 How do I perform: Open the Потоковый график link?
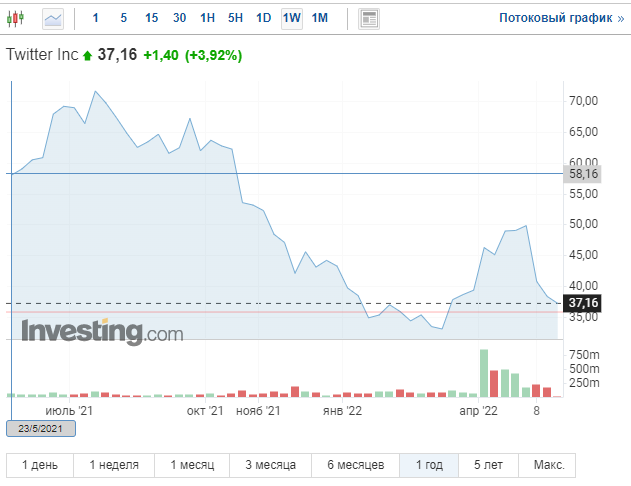562,18
